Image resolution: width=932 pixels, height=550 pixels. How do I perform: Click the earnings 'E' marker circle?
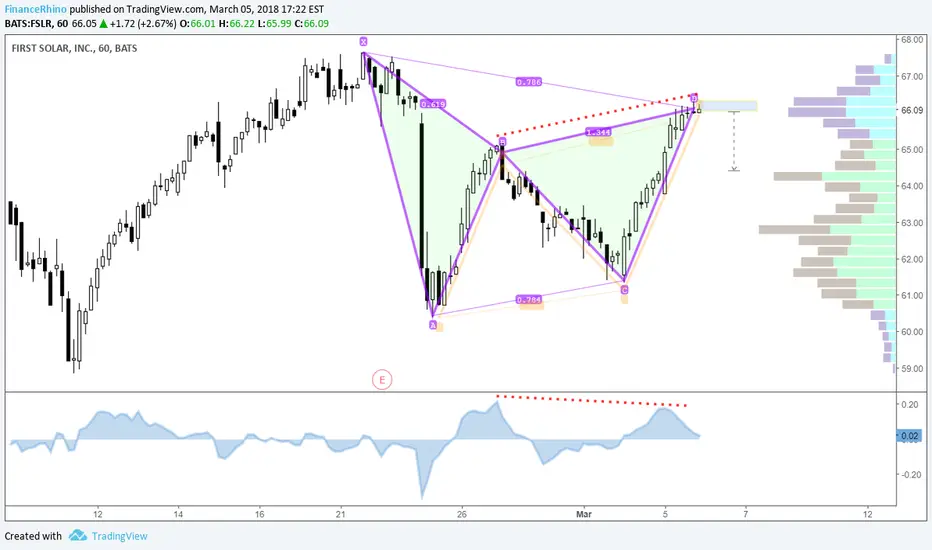coord(382,379)
